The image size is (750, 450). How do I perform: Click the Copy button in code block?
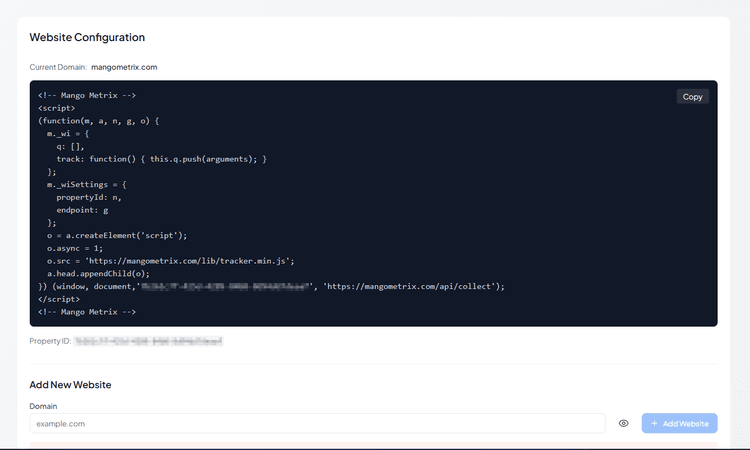pyautogui.click(x=692, y=97)
